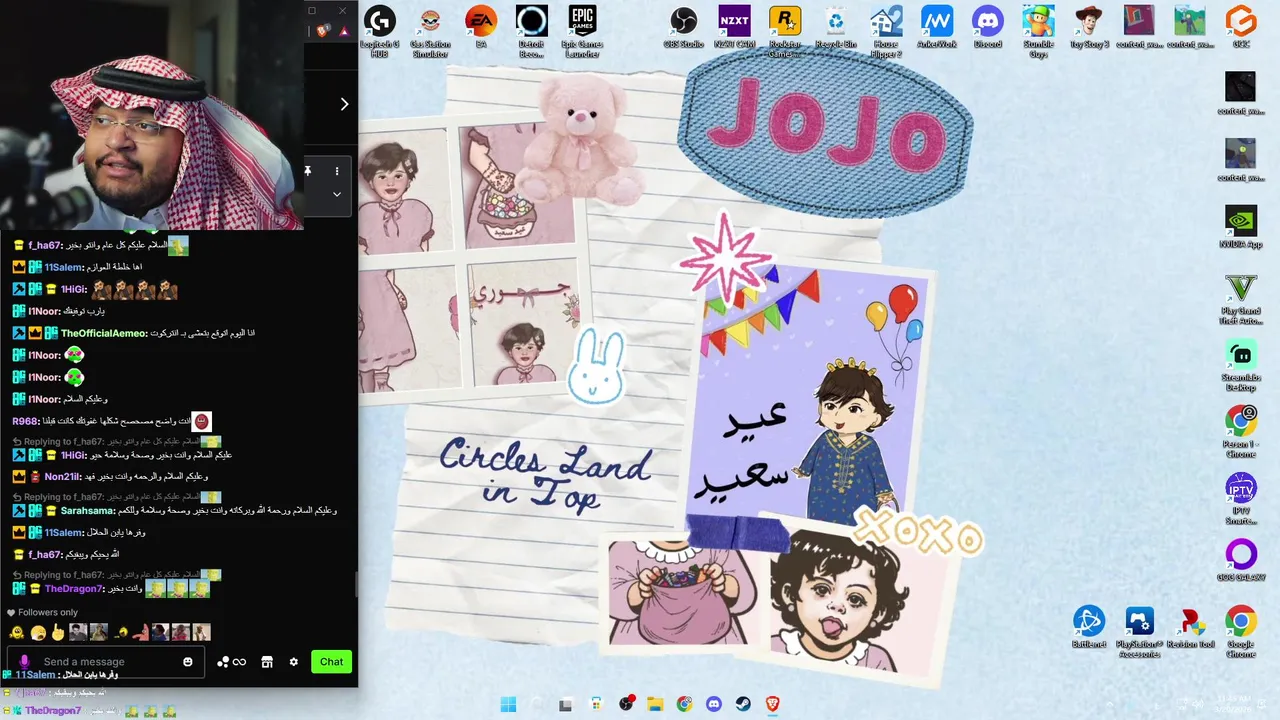Click username Sarahsama in chat
The image size is (1280, 720).
coord(87,510)
